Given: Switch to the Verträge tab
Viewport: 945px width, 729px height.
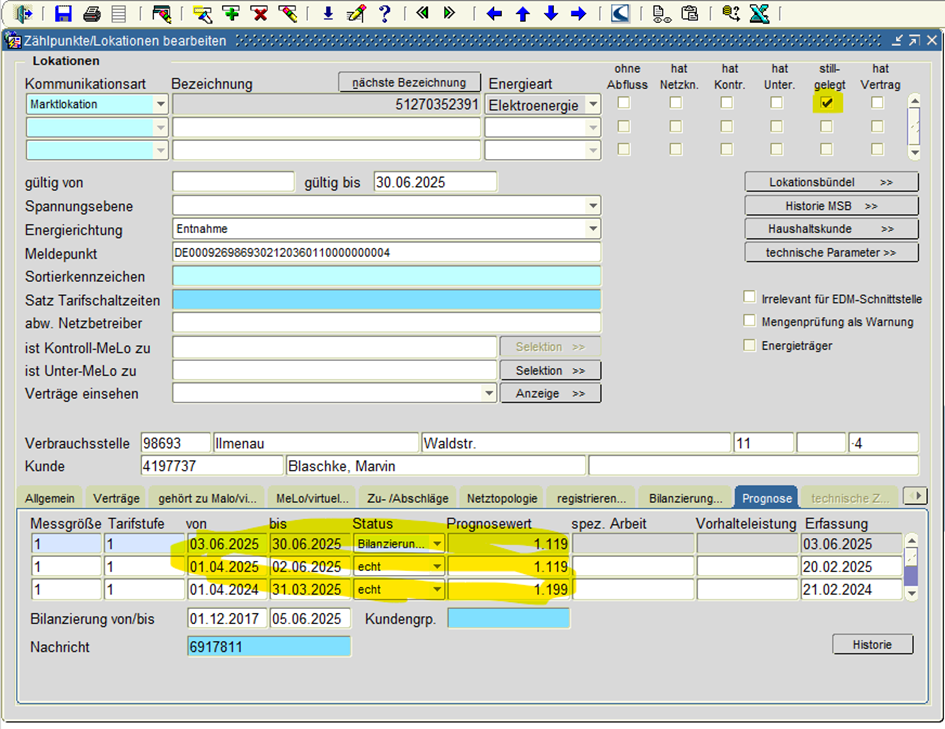Looking at the screenshot, I should pyautogui.click(x=117, y=497).
